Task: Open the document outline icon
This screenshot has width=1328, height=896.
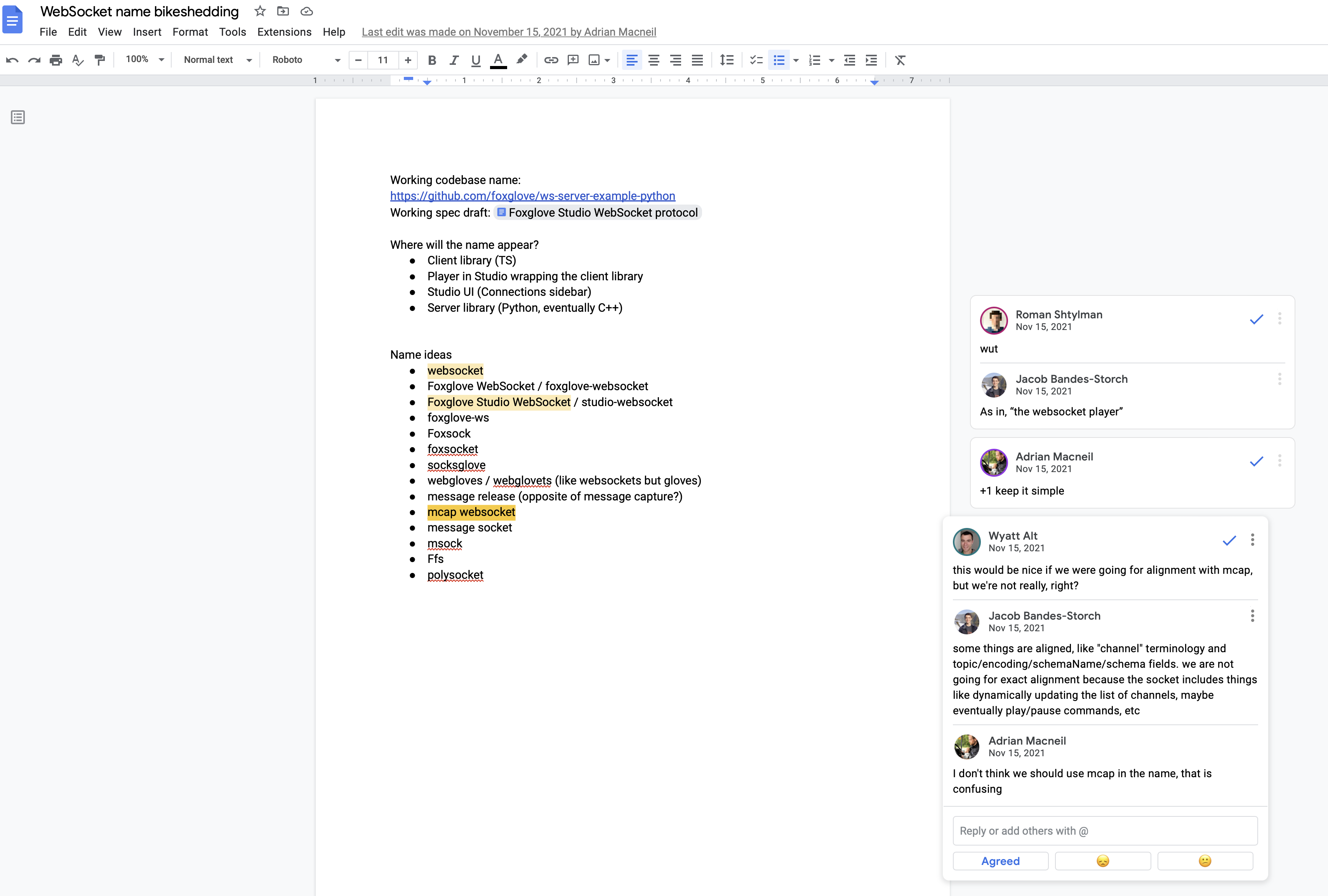Action: 18,118
